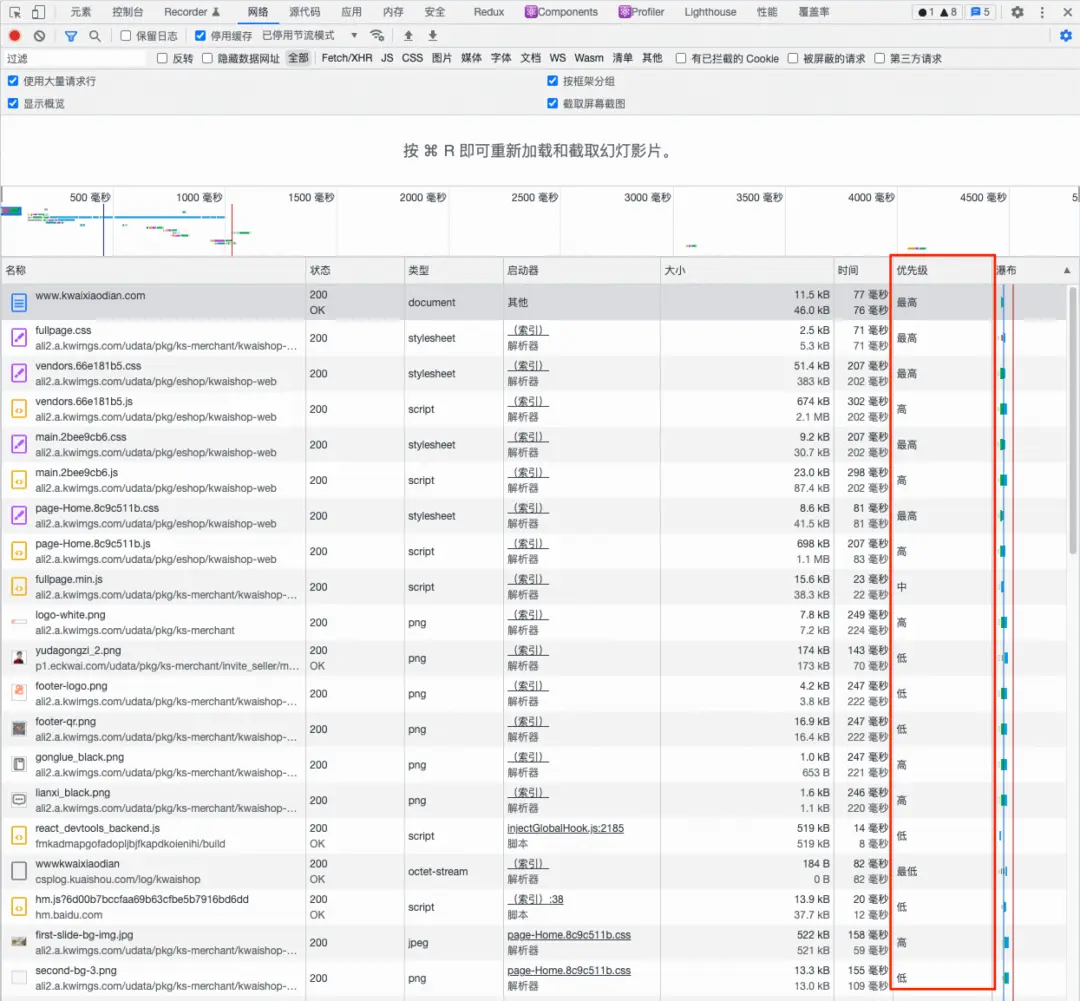Click fullpage.css stylesheet icon

coord(19,338)
